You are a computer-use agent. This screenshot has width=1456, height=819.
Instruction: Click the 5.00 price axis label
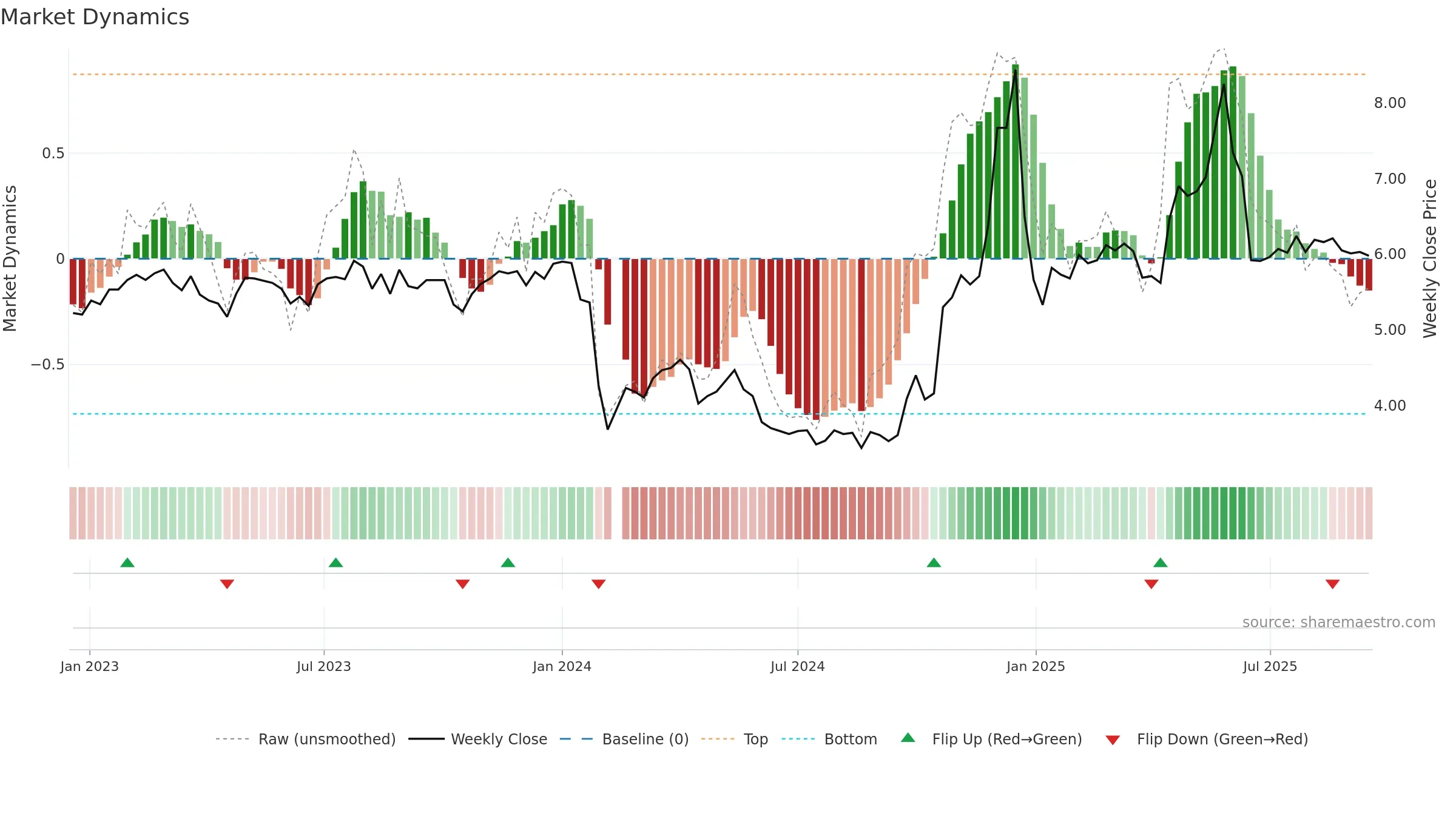click(x=1390, y=330)
